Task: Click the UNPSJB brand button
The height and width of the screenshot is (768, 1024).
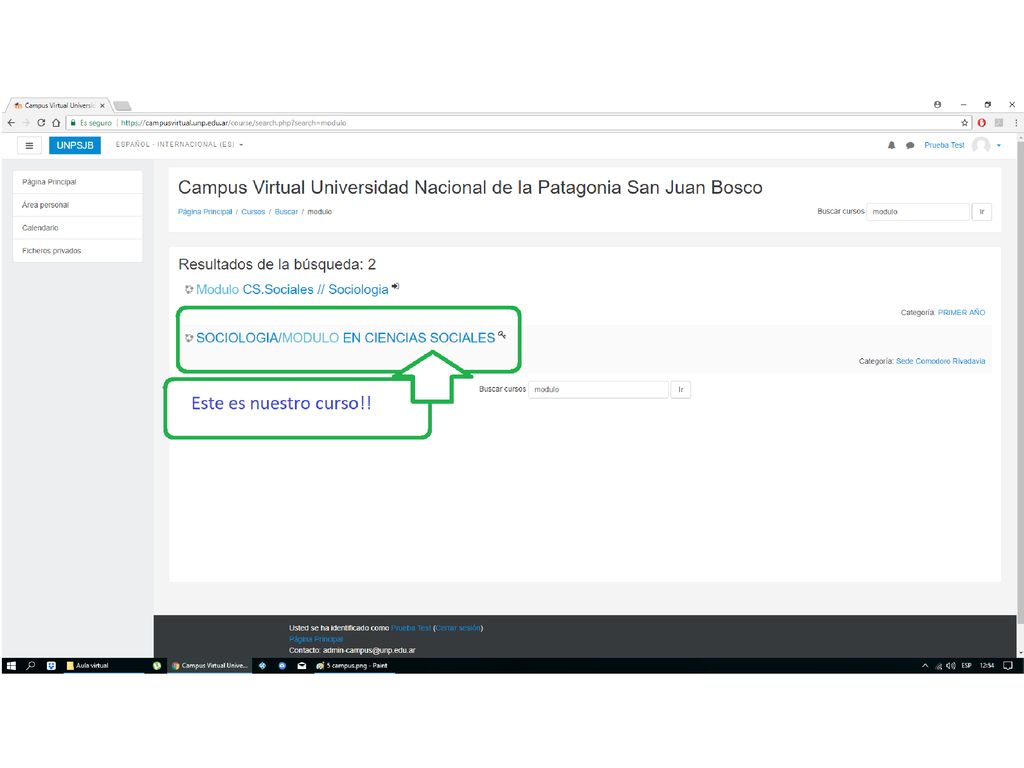Action: pyautogui.click(x=74, y=145)
